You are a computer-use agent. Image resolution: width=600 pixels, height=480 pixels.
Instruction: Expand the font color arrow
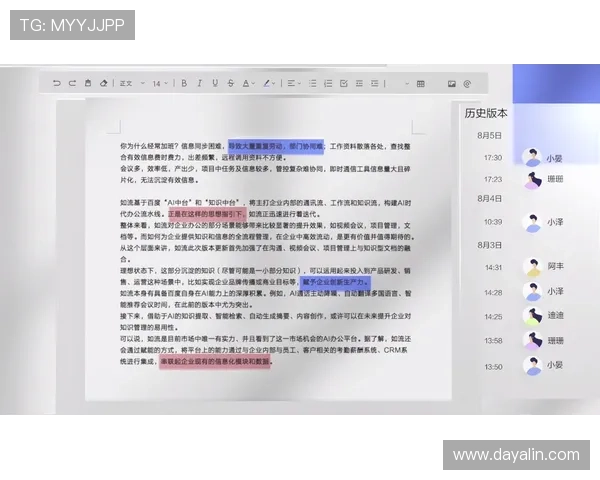253,83
